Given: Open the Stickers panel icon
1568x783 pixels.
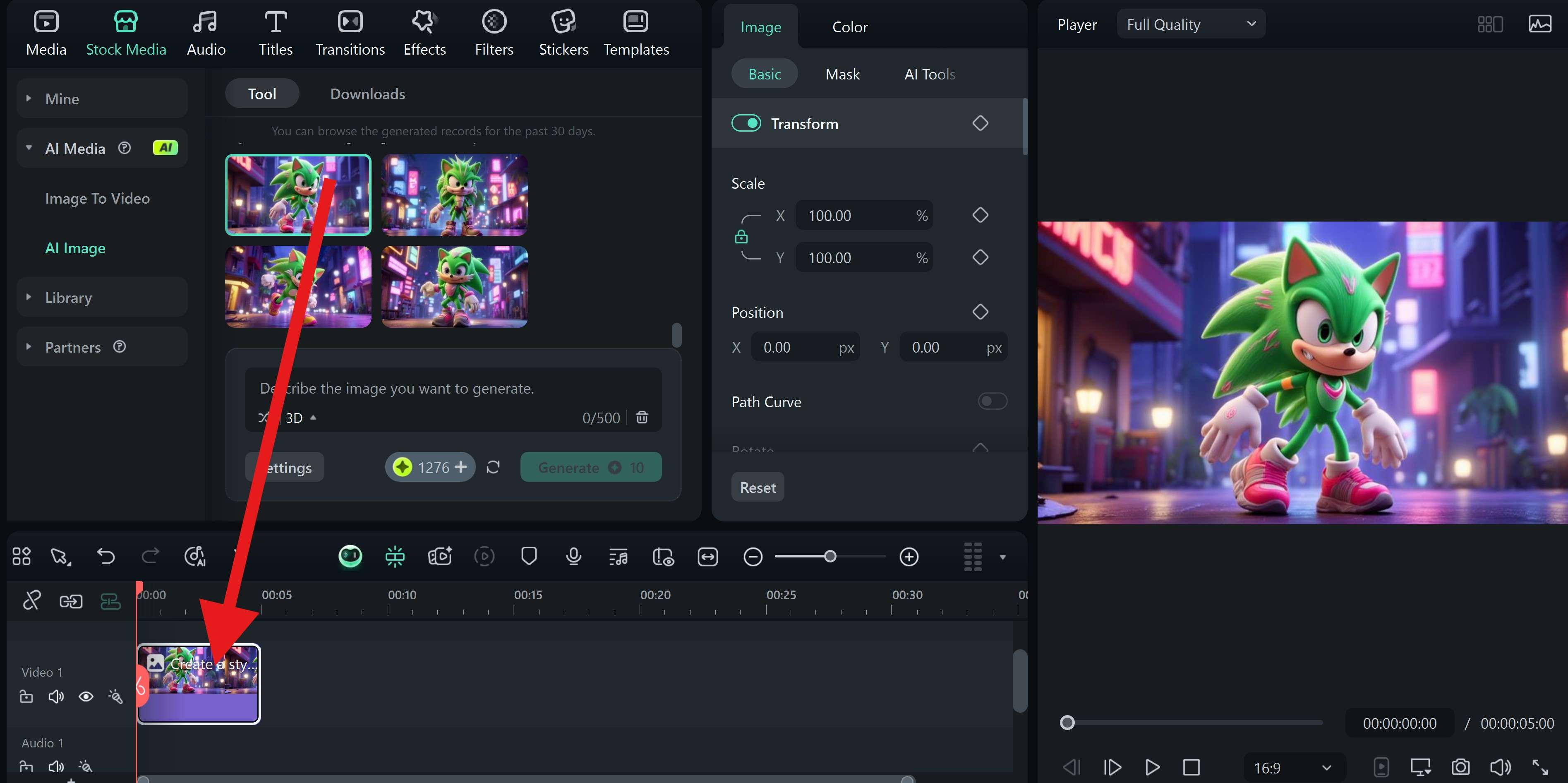Looking at the screenshot, I should coord(563,22).
